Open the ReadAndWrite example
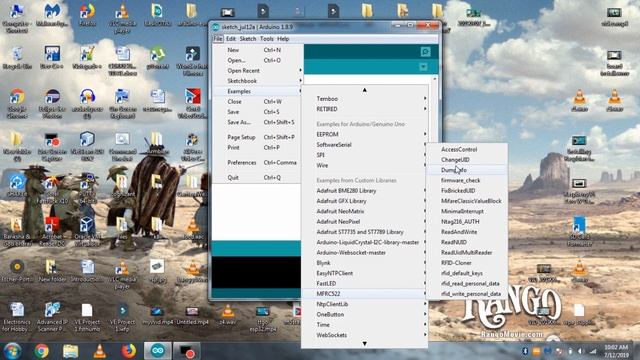The image size is (640, 360). pyautogui.click(x=467, y=232)
